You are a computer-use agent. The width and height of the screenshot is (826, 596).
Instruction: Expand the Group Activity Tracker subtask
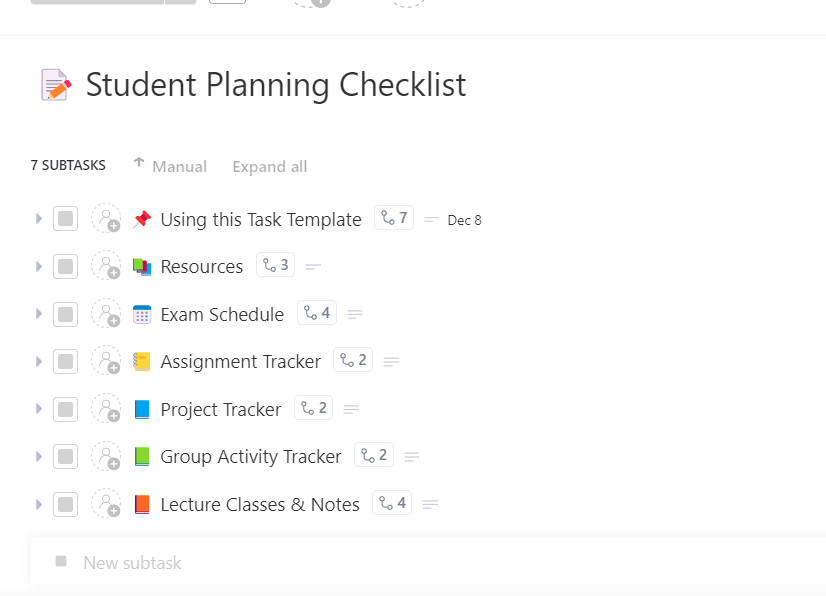tap(38, 456)
